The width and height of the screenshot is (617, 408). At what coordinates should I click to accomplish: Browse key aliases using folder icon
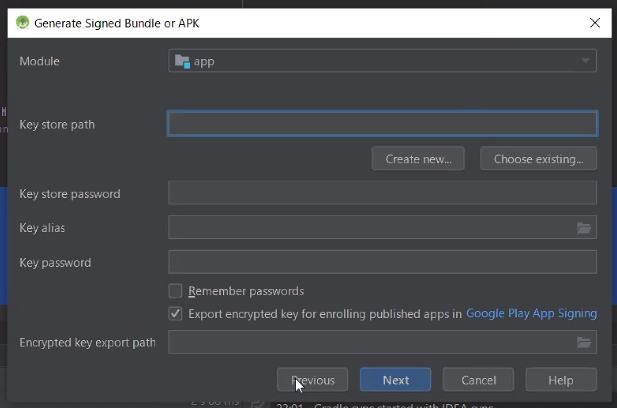[584, 228]
